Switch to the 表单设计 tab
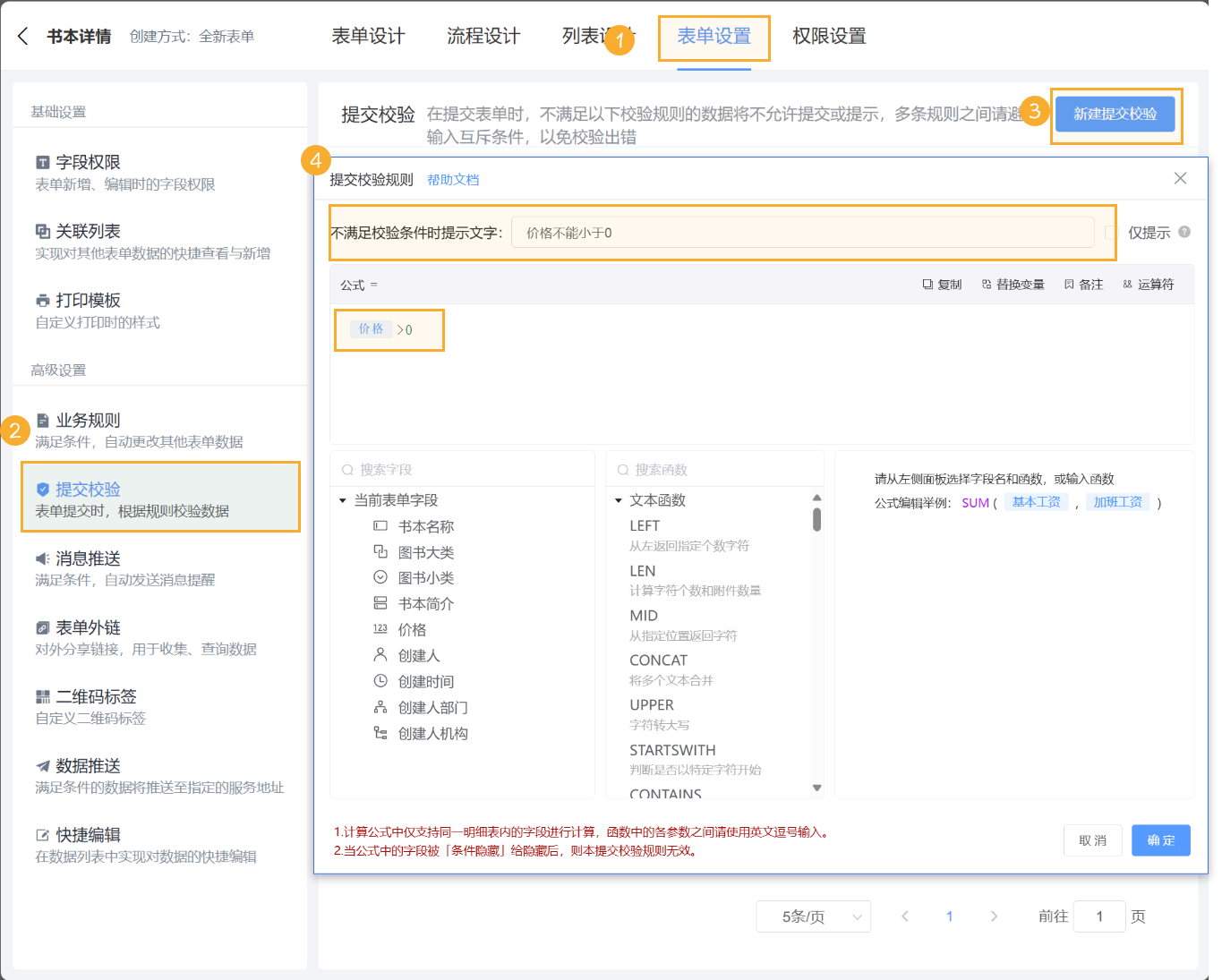Image resolution: width=1222 pixels, height=980 pixels. pyautogui.click(x=368, y=36)
